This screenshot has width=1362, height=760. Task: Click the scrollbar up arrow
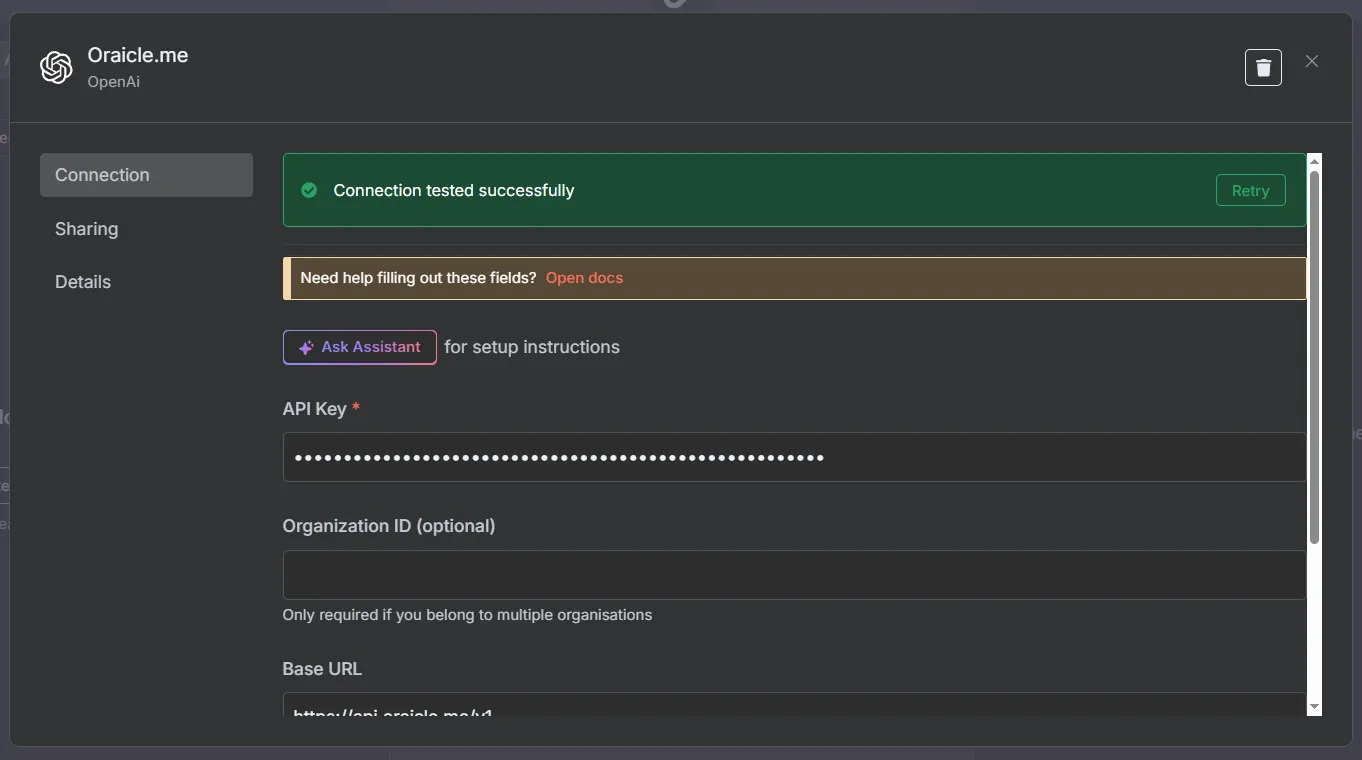(1314, 161)
